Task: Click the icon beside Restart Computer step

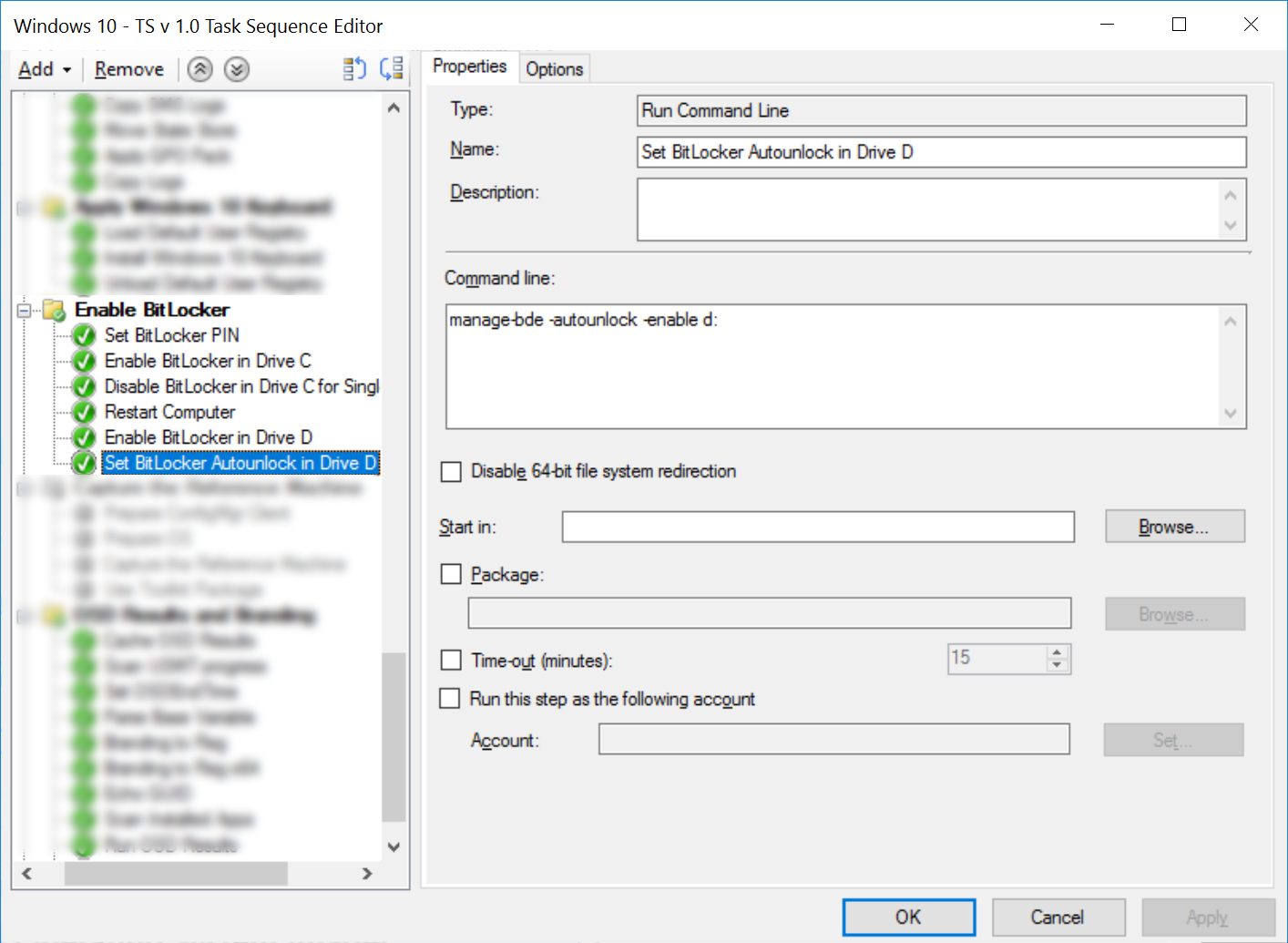Action: [83, 412]
